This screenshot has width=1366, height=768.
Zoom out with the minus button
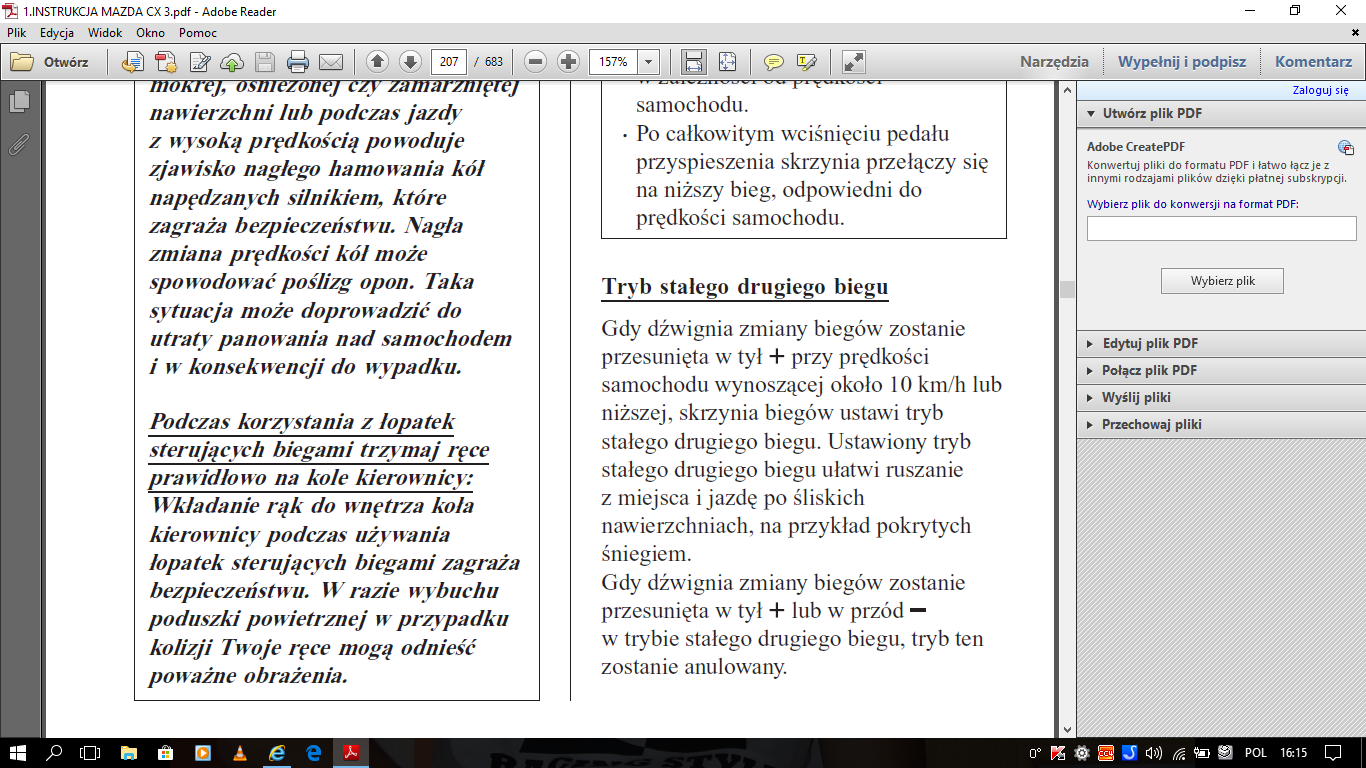point(536,62)
